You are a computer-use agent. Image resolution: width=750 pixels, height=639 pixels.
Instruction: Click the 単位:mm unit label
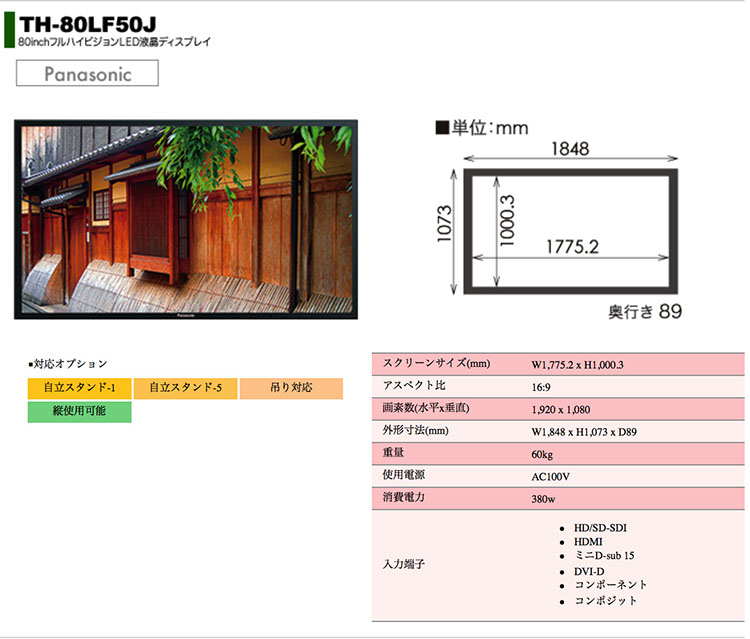pyautogui.click(x=482, y=128)
